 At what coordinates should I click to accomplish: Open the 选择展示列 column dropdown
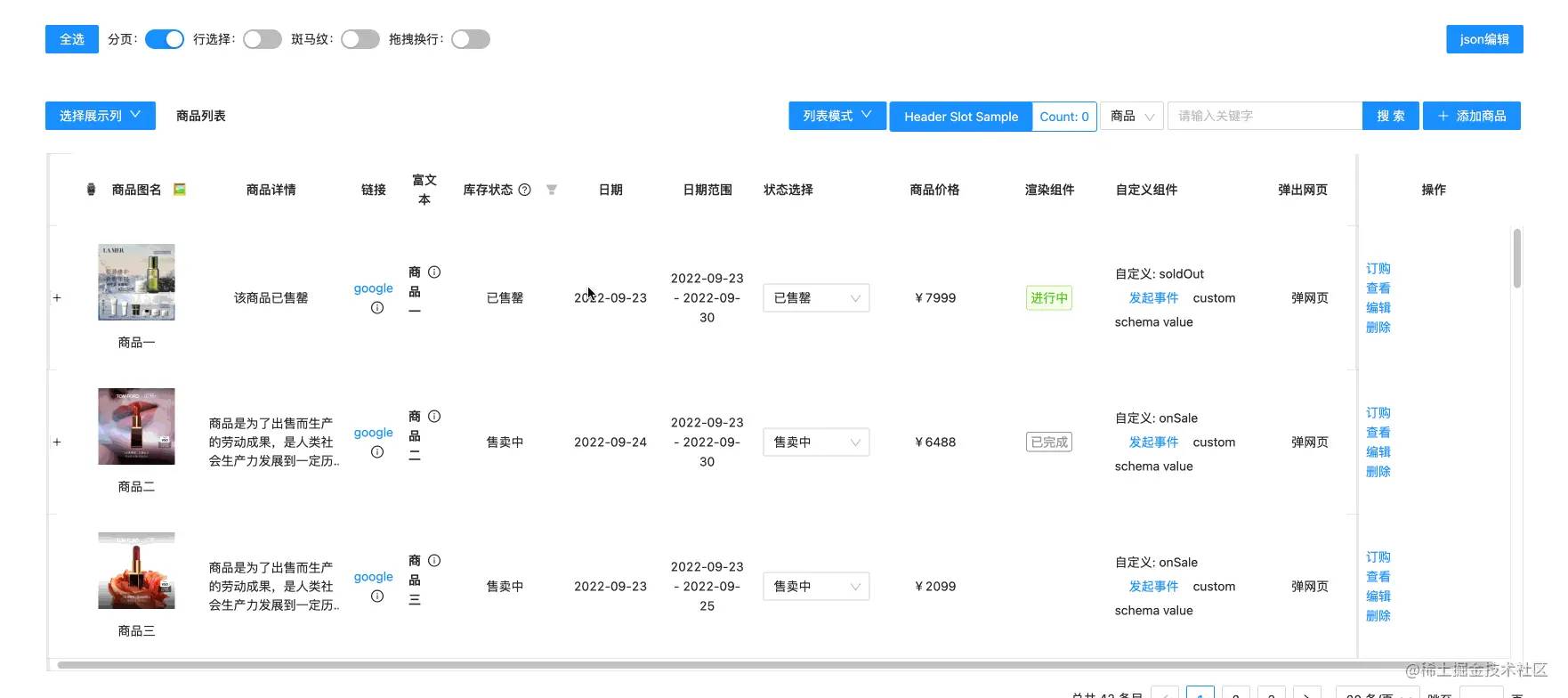point(101,116)
